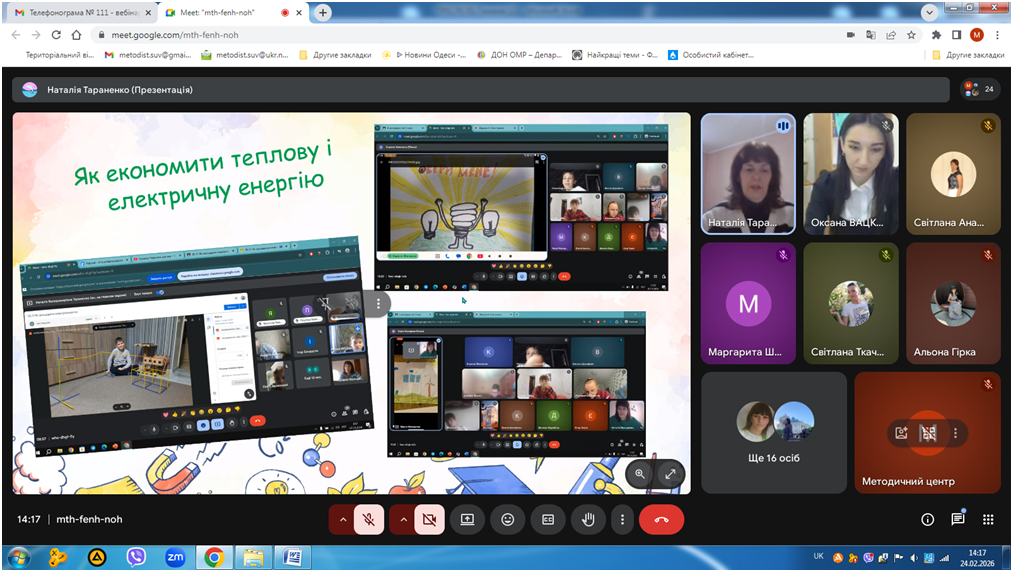The image size is (1013, 572).
Task: Open the Новини Одеси bookmark
Action: pos(430,55)
